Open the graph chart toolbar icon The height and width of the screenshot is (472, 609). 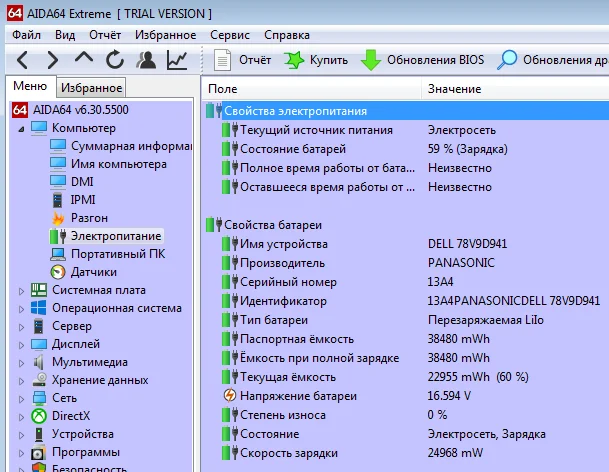(177, 60)
